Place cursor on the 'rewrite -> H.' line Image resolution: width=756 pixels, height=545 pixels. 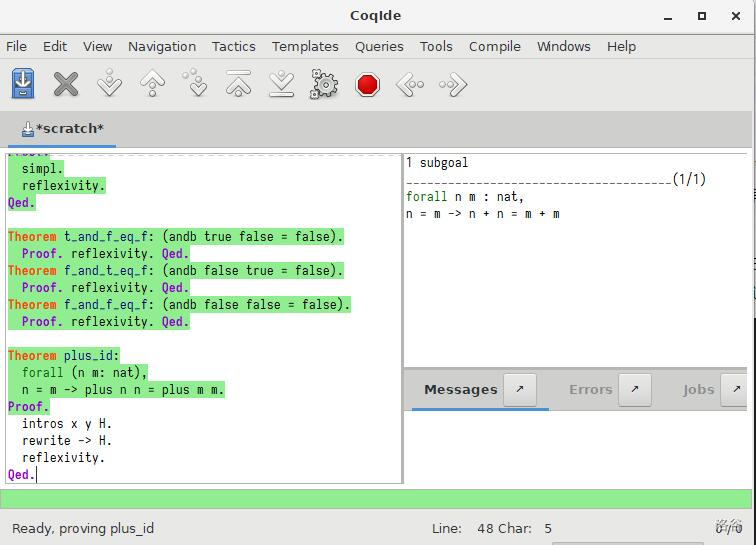[x=67, y=440]
